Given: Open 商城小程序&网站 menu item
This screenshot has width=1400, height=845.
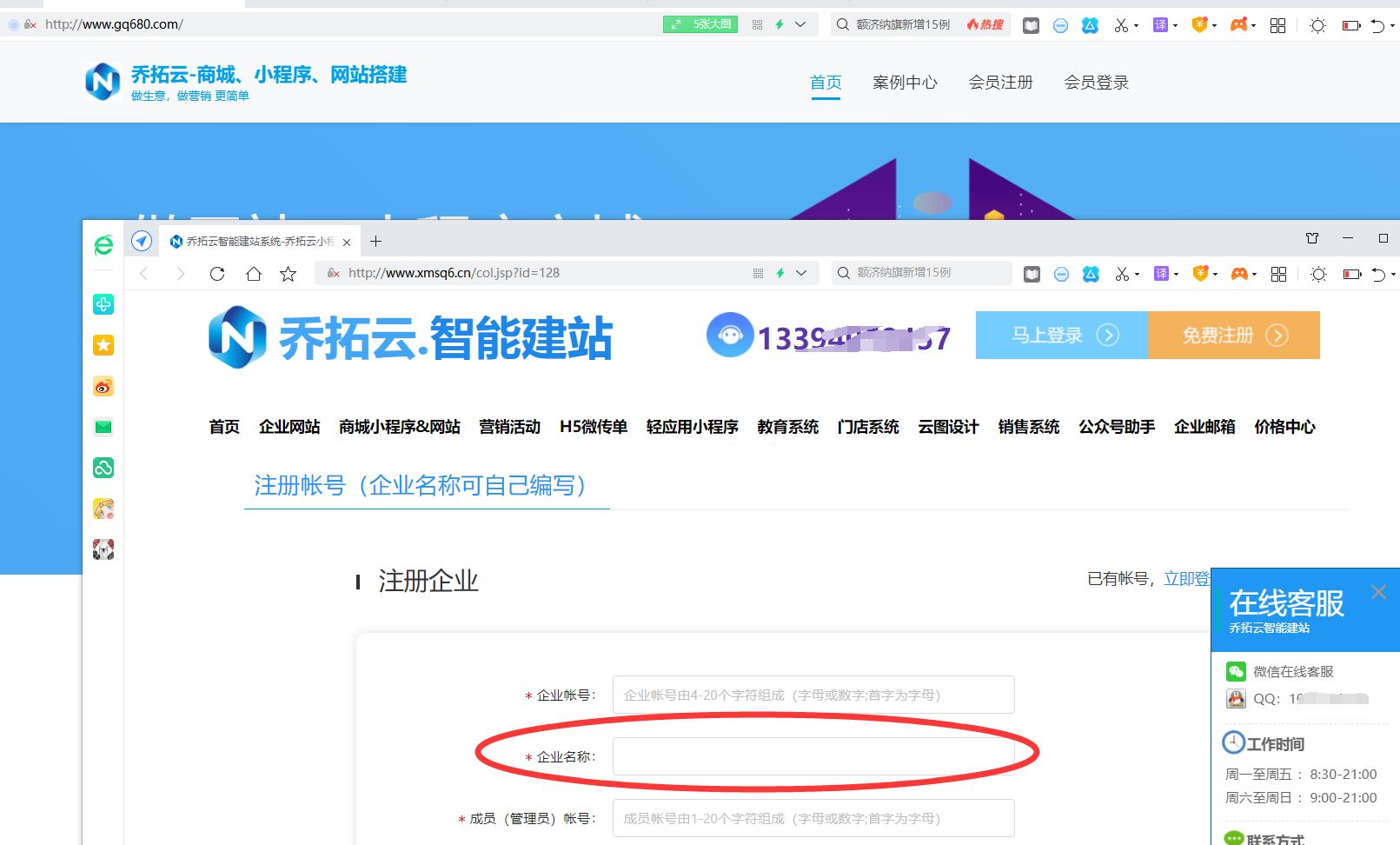Looking at the screenshot, I should pyautogui.click(x=400, y=427).
